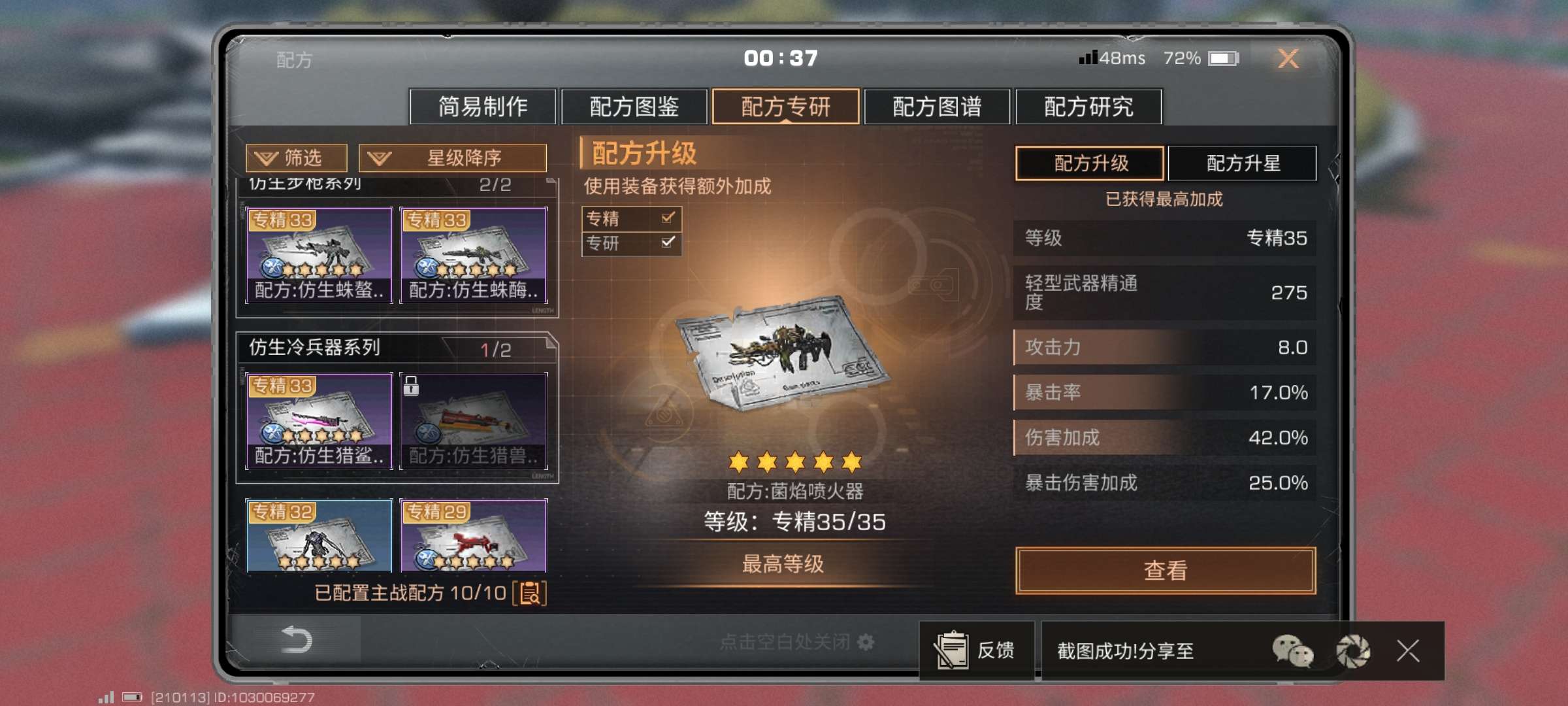The width and height of the screenshot is (1568, 706).
Task: Open the feedback clipboard icon
Action: tap(951, 650)
